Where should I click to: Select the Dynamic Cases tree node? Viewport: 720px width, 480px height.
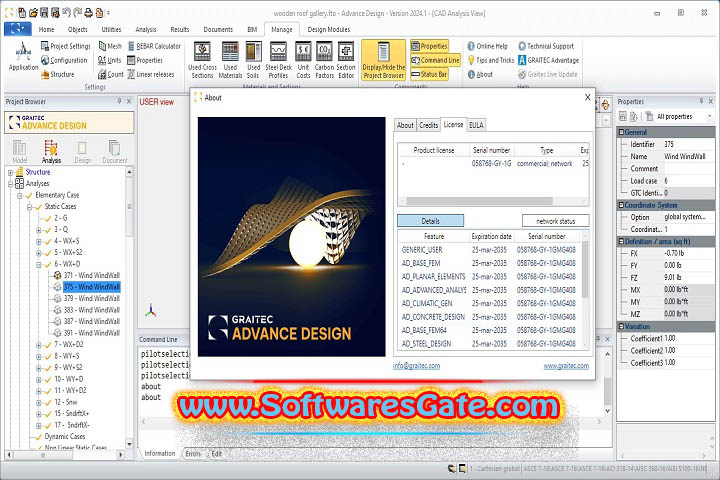click(x=65, y=437)
